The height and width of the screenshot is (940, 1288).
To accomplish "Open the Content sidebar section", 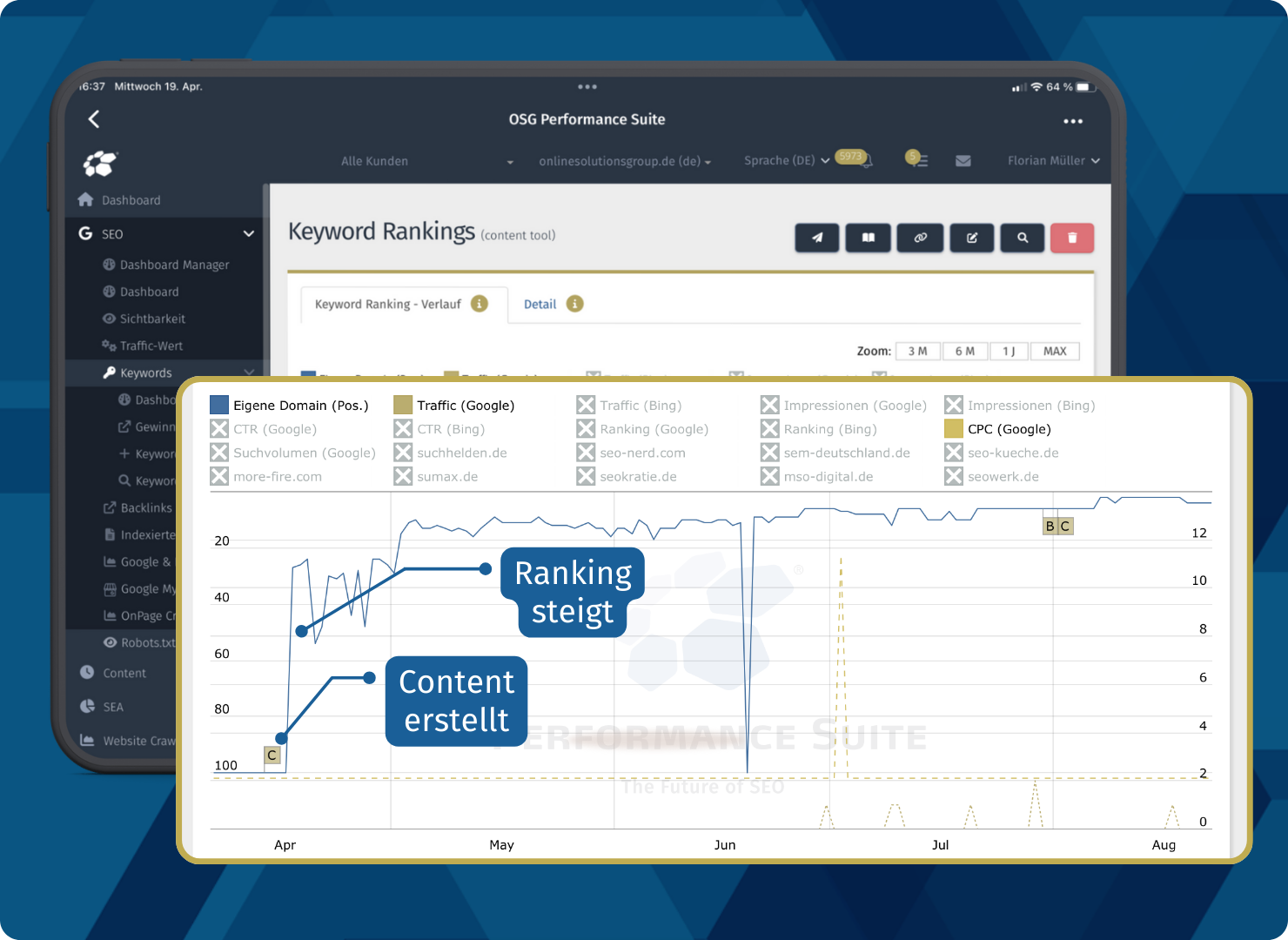I will pyautogui.click(x=124, y=673).
